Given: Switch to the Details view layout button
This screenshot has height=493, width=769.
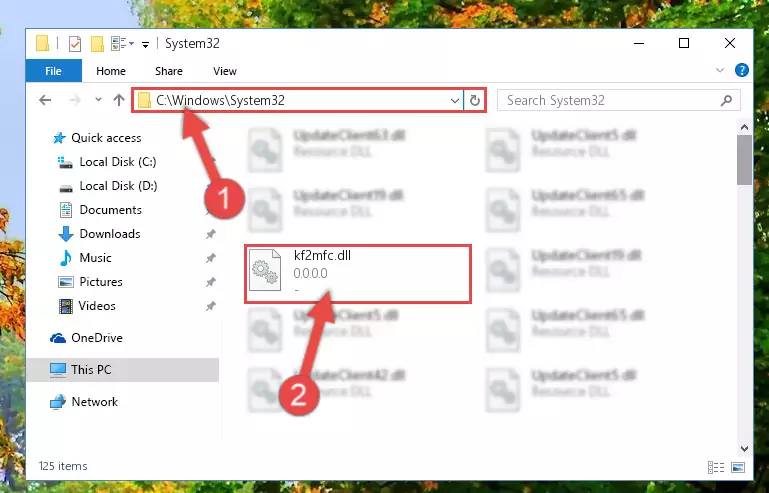Looking at the screenshot, I should click(x=716, y=467).
